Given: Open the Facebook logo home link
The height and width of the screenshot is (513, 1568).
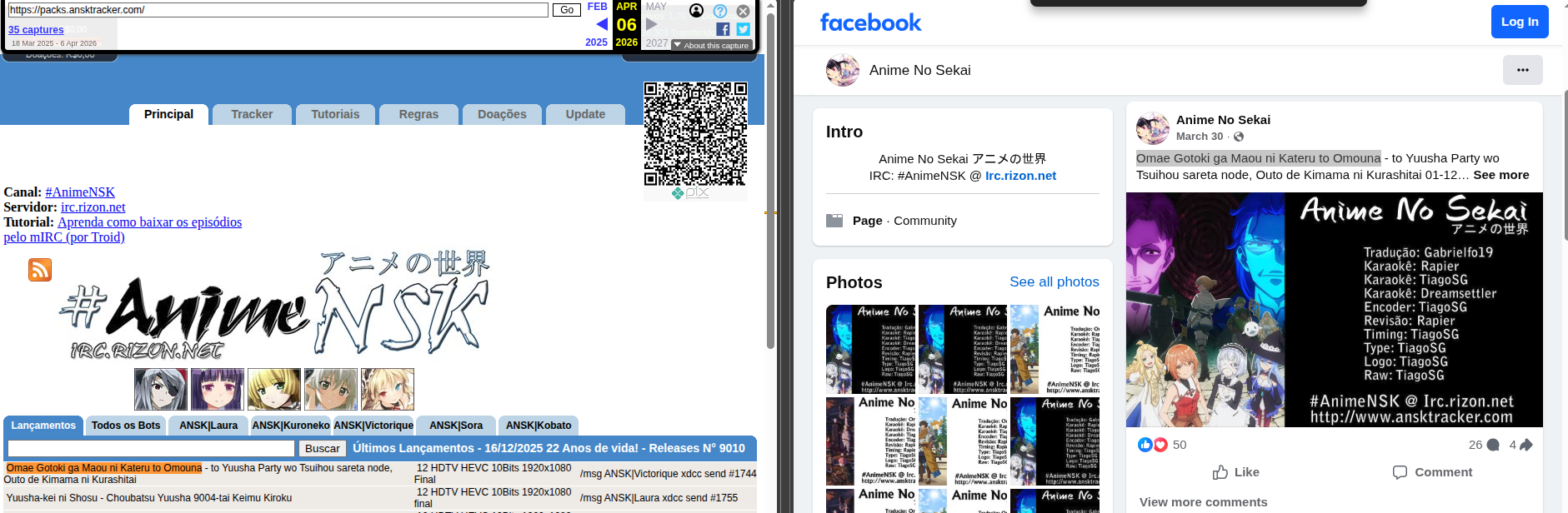Looking at the screenshot, I should (x=870, y=22).
